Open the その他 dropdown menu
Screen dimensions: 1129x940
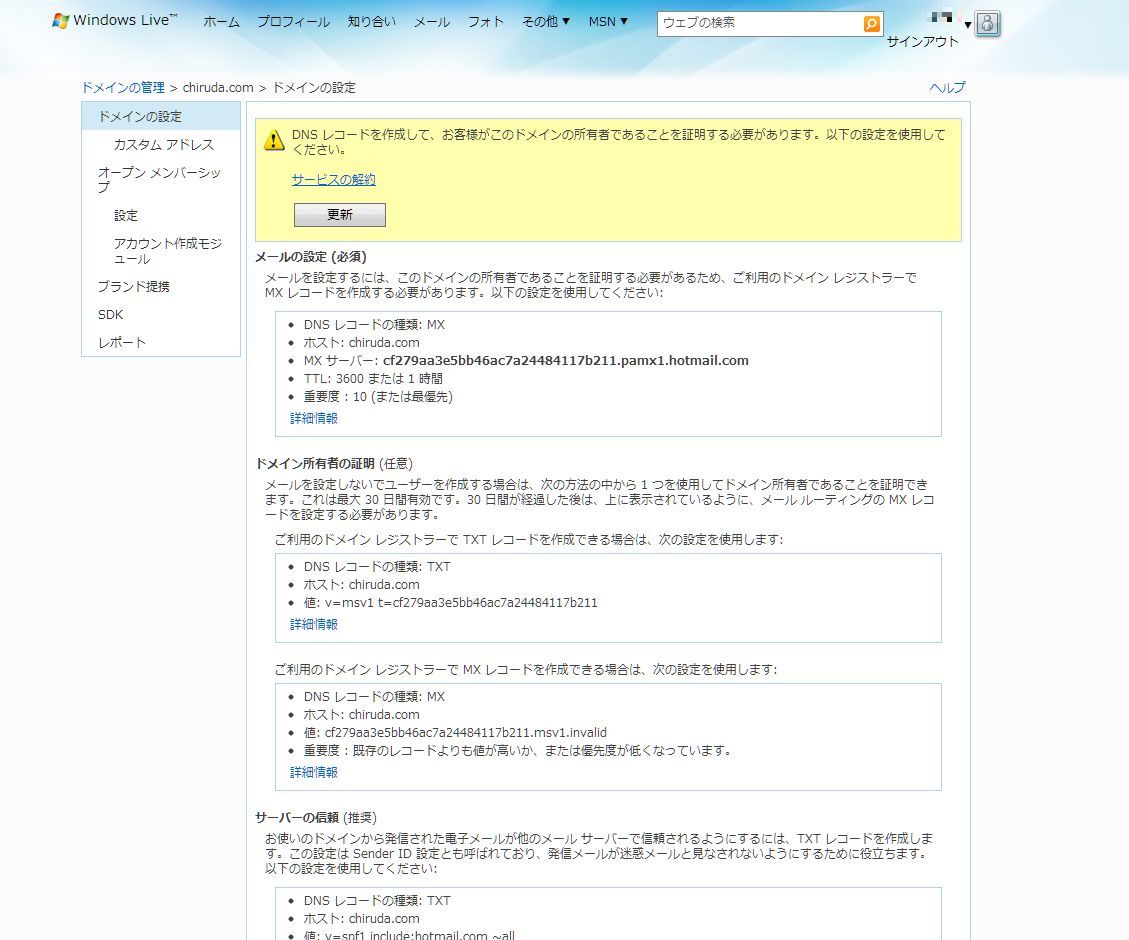tap(546, 22)
